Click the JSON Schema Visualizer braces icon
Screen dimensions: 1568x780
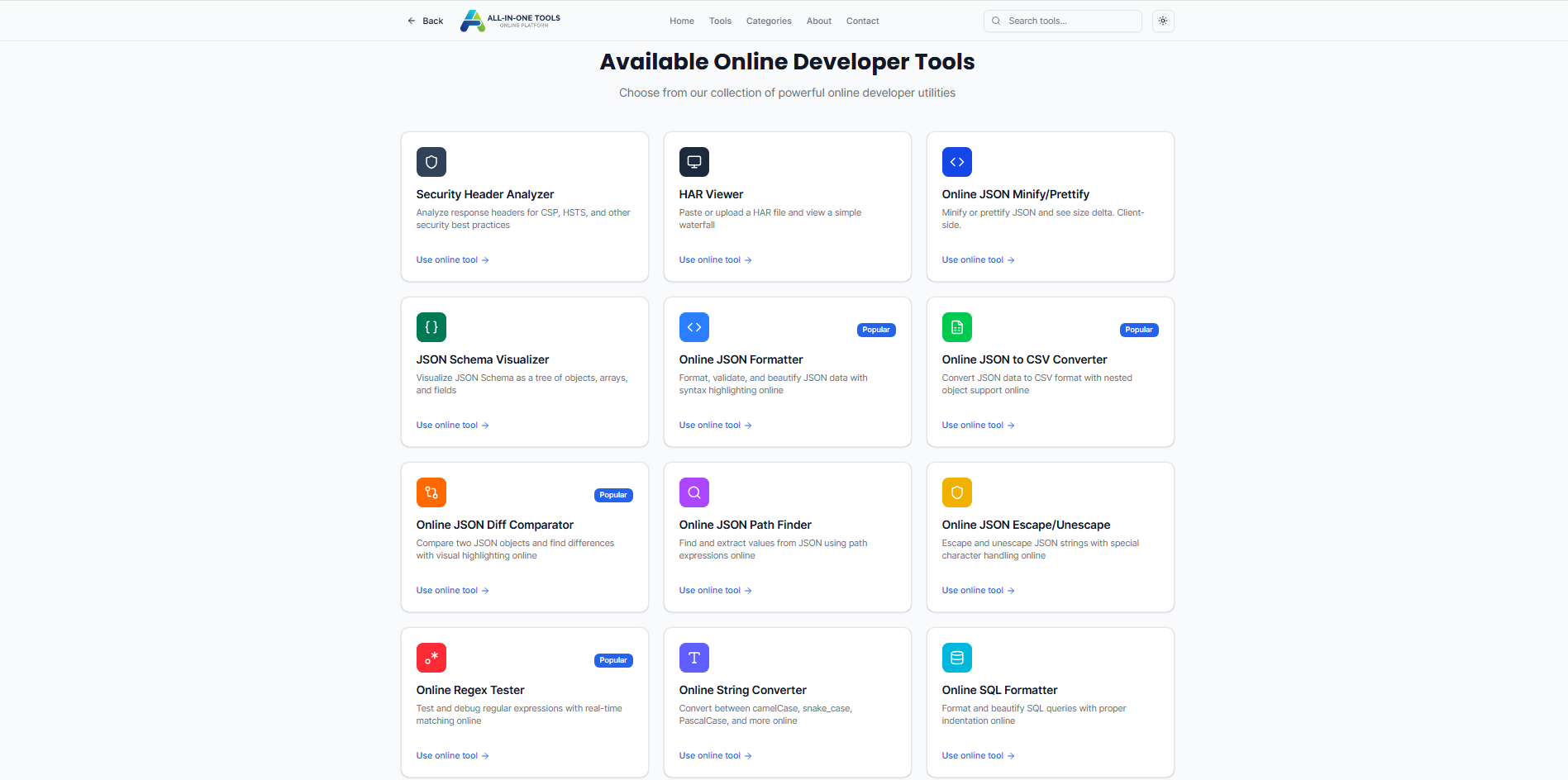click(x=431, y=327)
